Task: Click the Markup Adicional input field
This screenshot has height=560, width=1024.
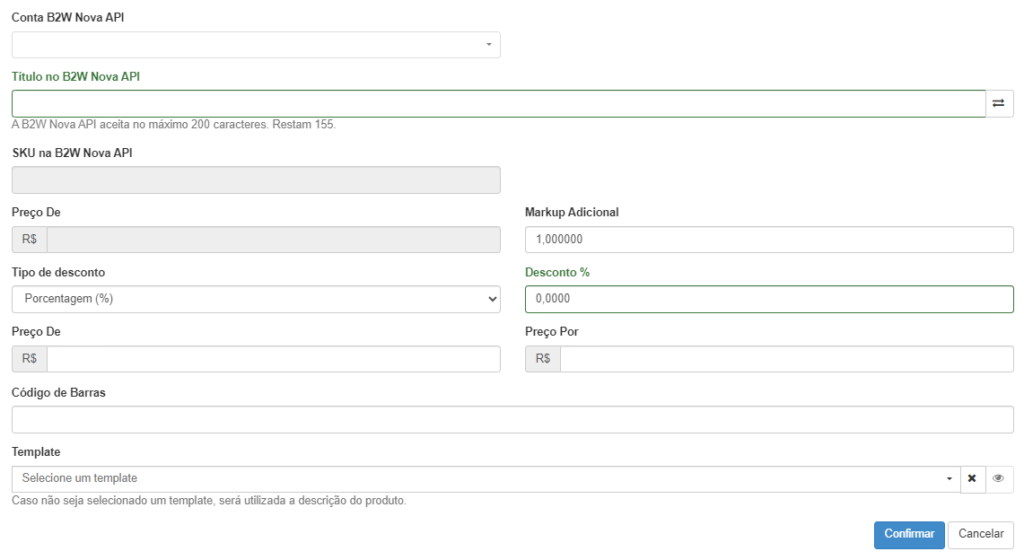Action: pos(769,240)
